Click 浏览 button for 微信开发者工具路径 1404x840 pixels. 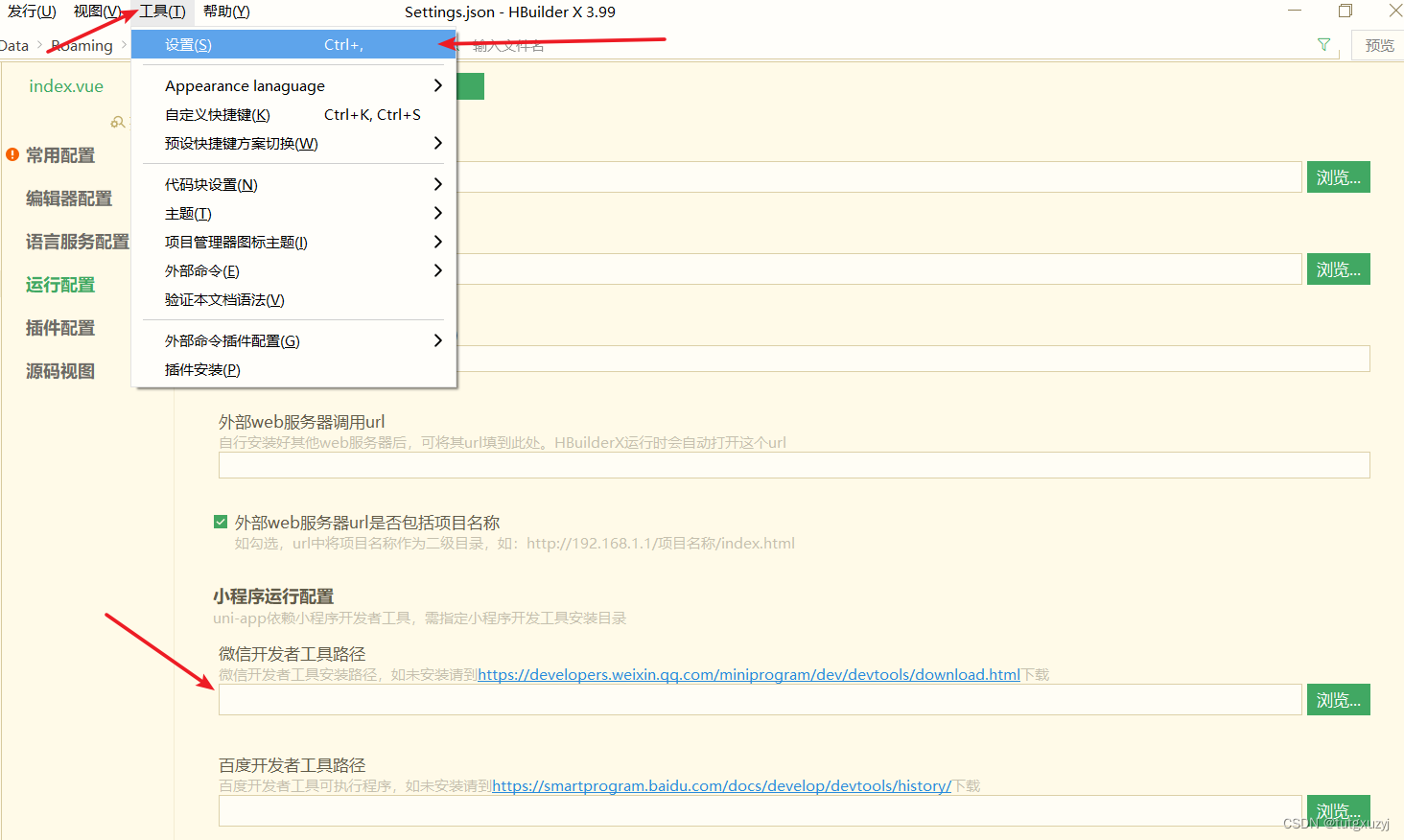[x=1338, y=700]
